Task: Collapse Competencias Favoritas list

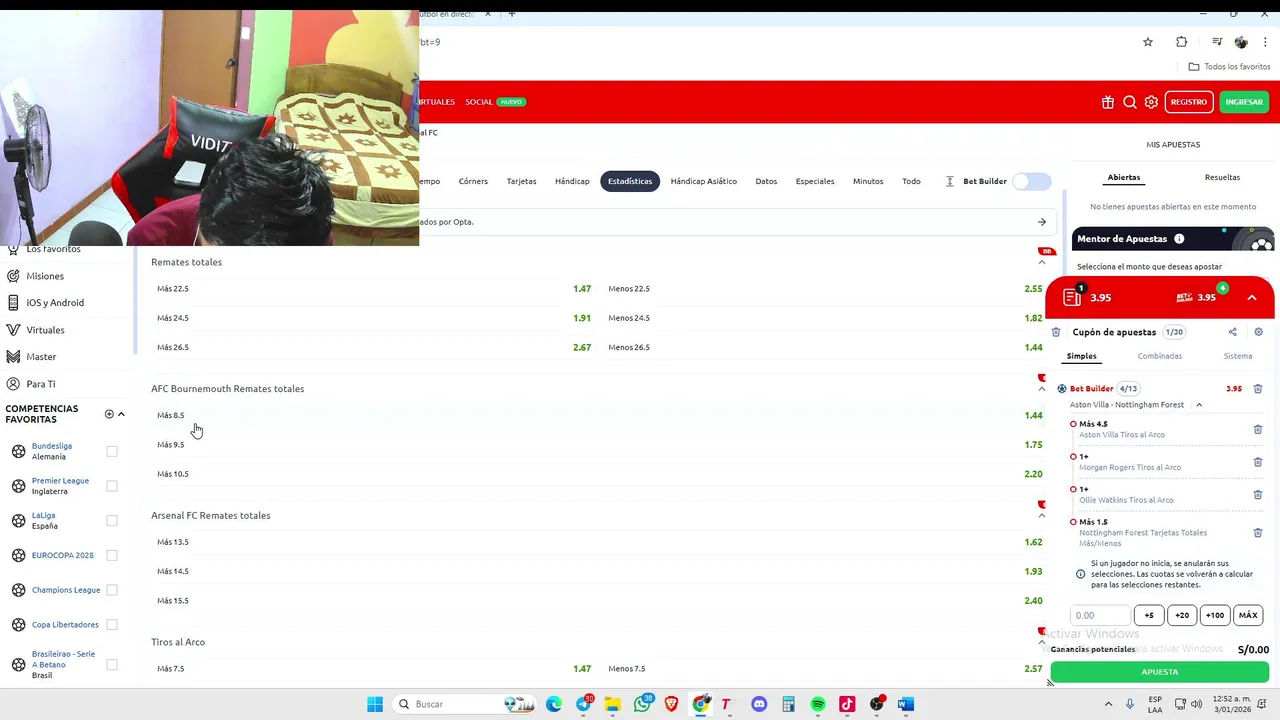Action: 122,414
